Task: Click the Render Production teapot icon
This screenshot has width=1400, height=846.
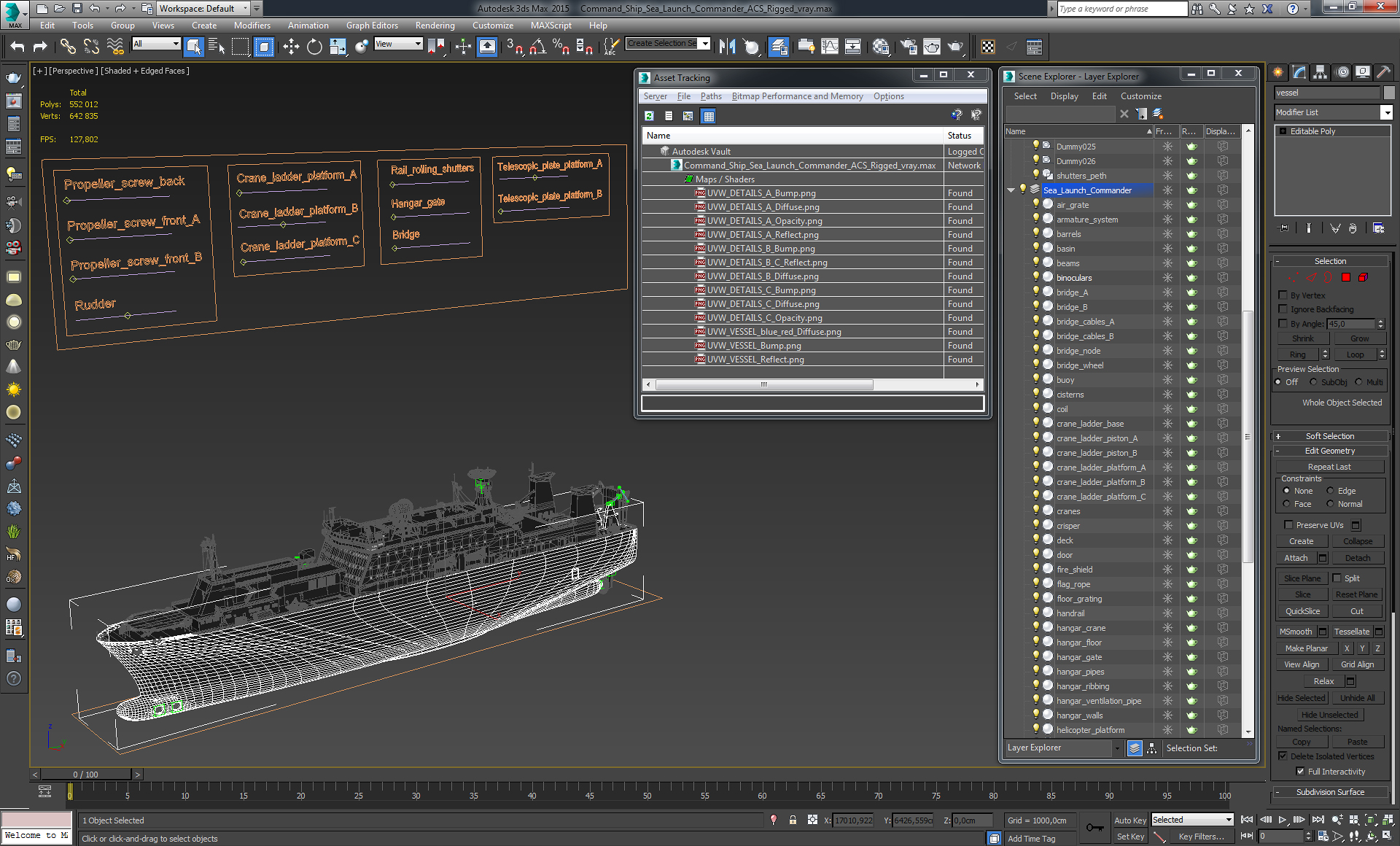Action: 955,47
